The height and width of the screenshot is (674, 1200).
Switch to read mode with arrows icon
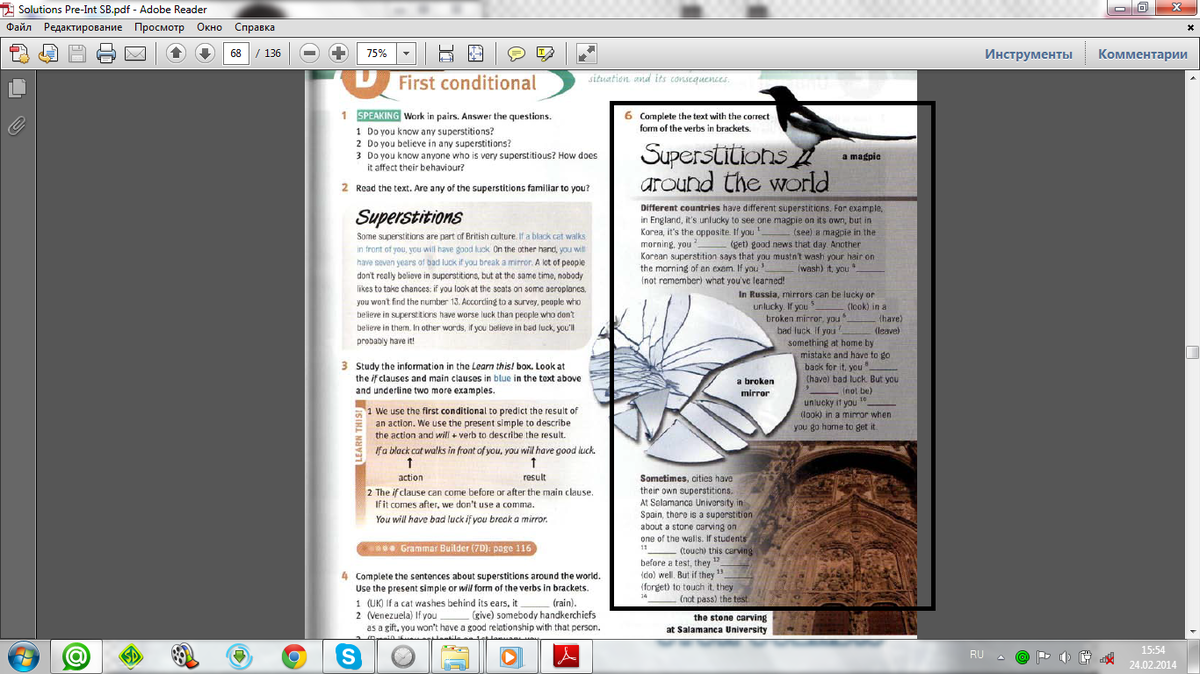(587, 53)
